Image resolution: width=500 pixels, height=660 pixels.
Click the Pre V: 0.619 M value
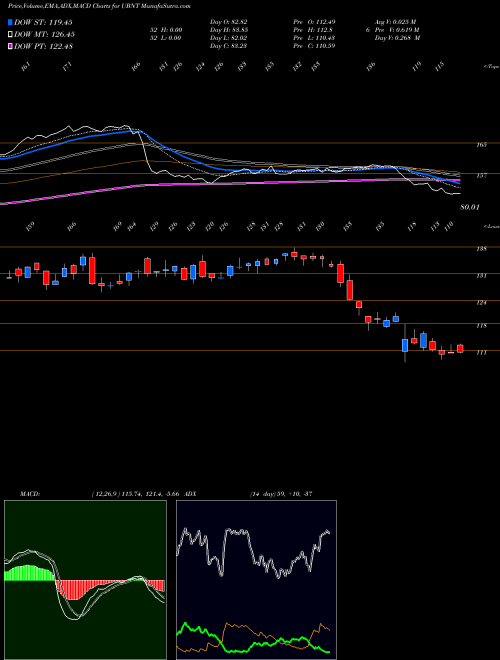pos(397,30)
